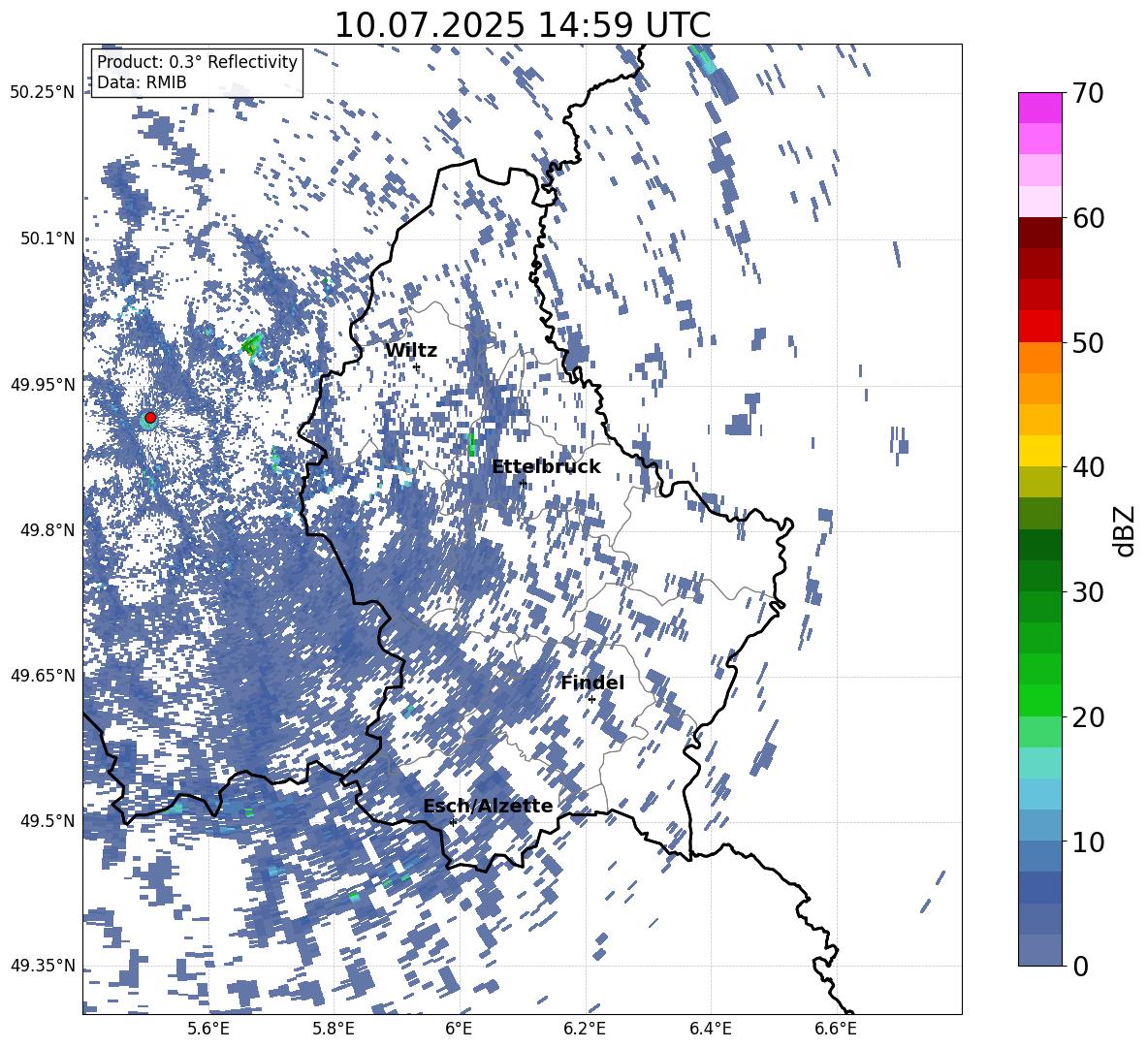Click the 6.4°E longitude label

(x=710, y=1029)
